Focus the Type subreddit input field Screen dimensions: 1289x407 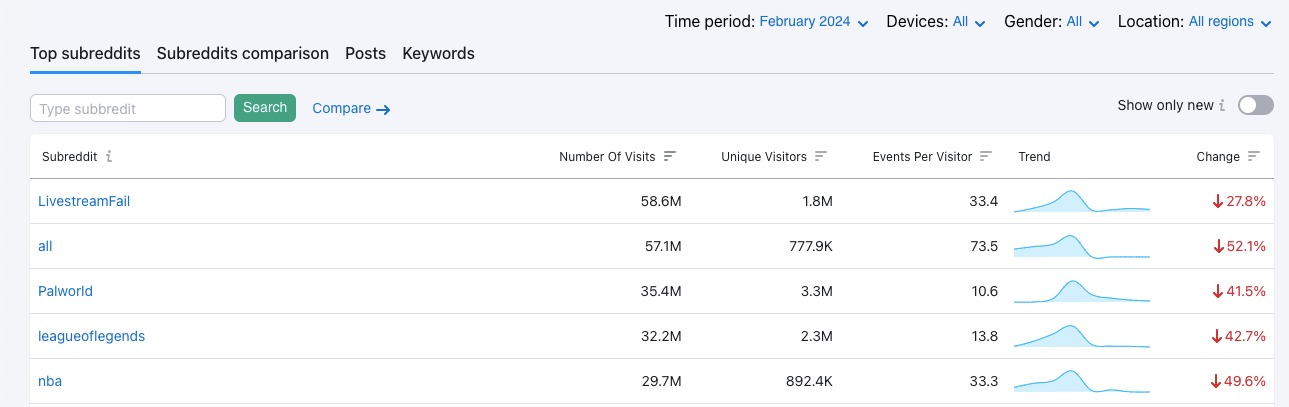(x=128, y=108)
